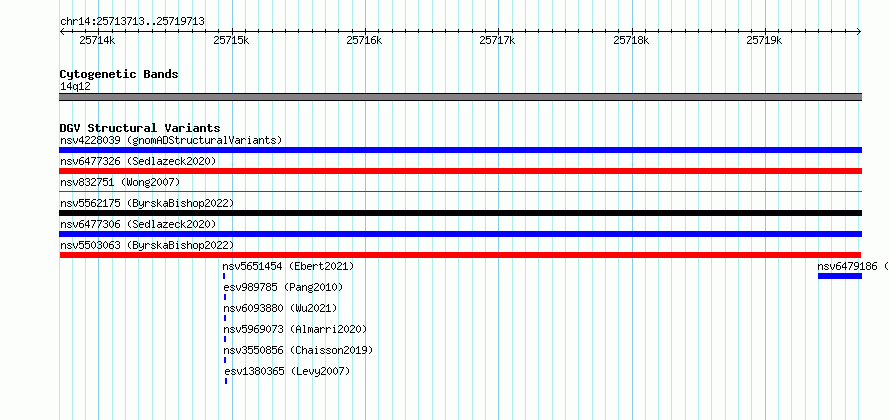Click esv989785 (Pang2010) variant label
The image size is (890, 420).
[284, 287]
